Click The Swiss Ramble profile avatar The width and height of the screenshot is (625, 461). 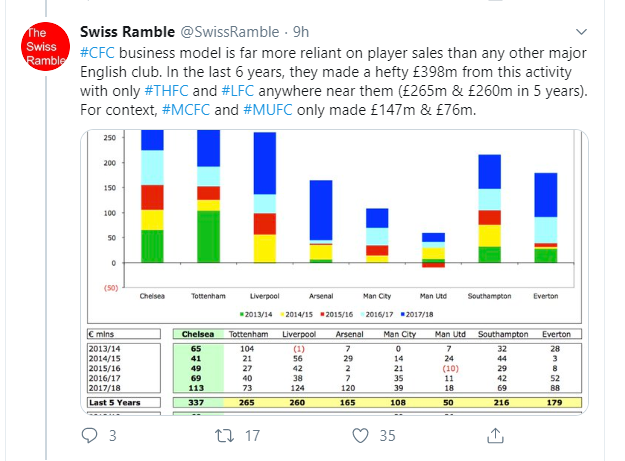[x=45, y=47]
